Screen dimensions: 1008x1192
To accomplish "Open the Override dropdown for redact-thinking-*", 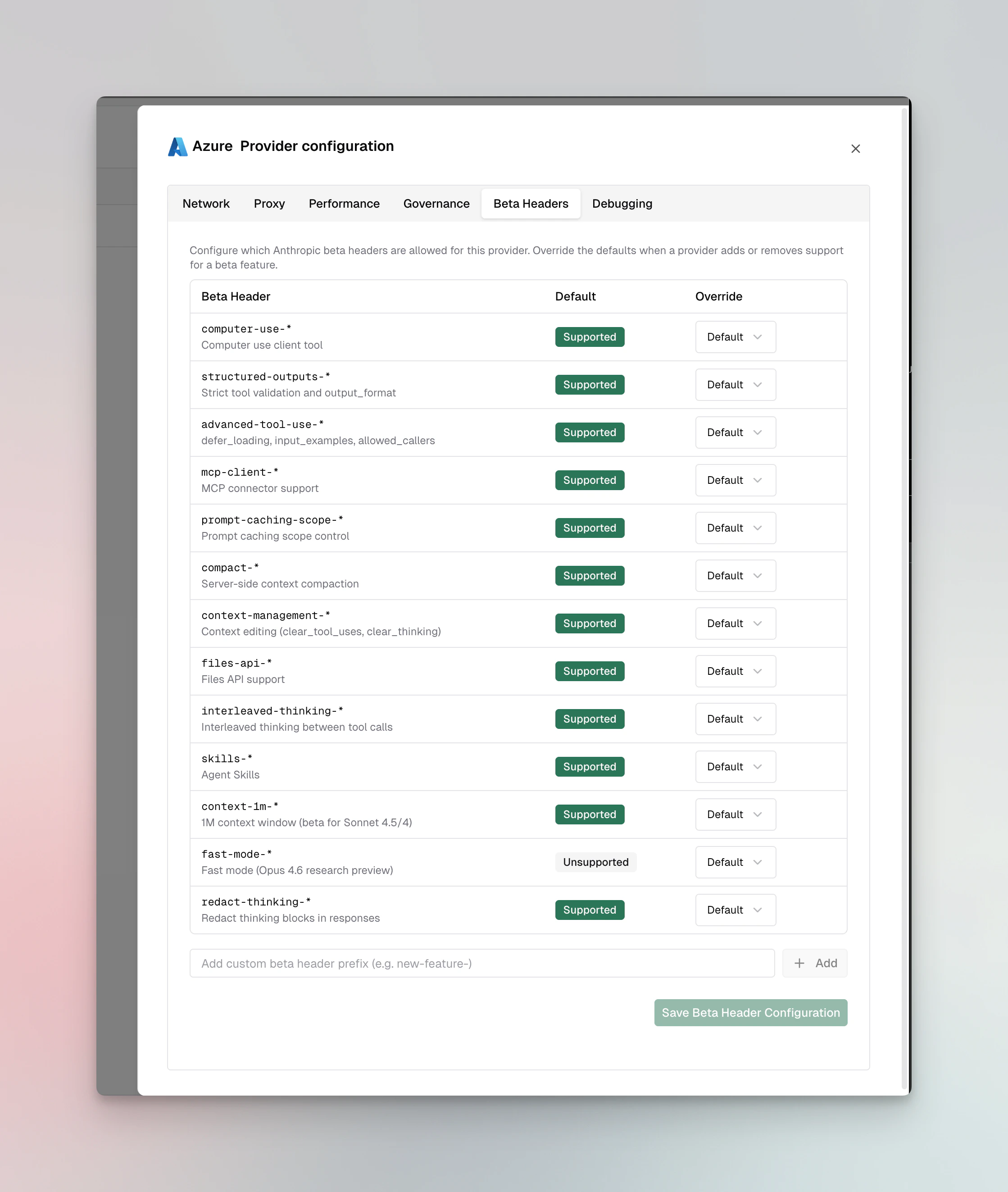I will coord(736,910).
